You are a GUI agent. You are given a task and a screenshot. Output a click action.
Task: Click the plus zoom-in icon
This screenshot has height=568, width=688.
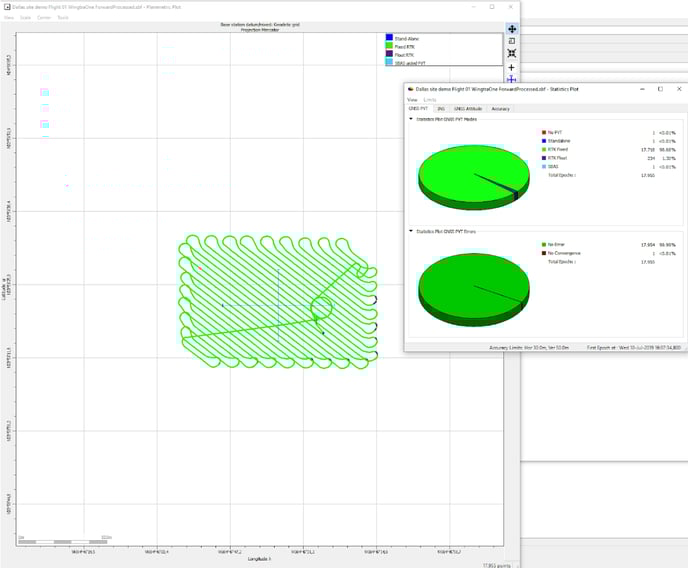[511, 68]
